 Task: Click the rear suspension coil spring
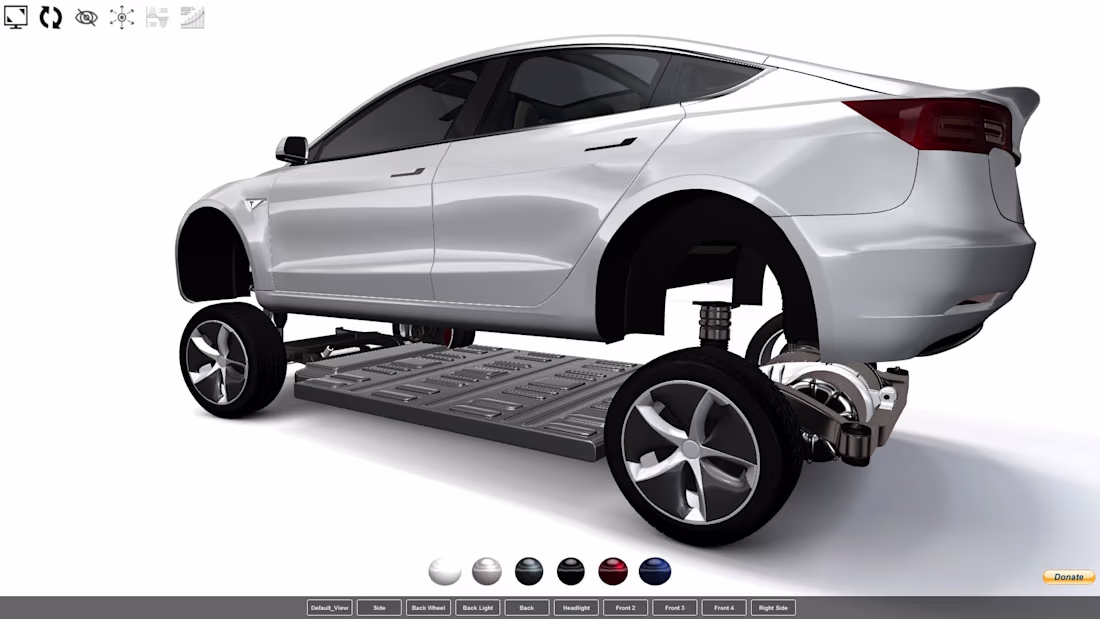pos(716,323)
